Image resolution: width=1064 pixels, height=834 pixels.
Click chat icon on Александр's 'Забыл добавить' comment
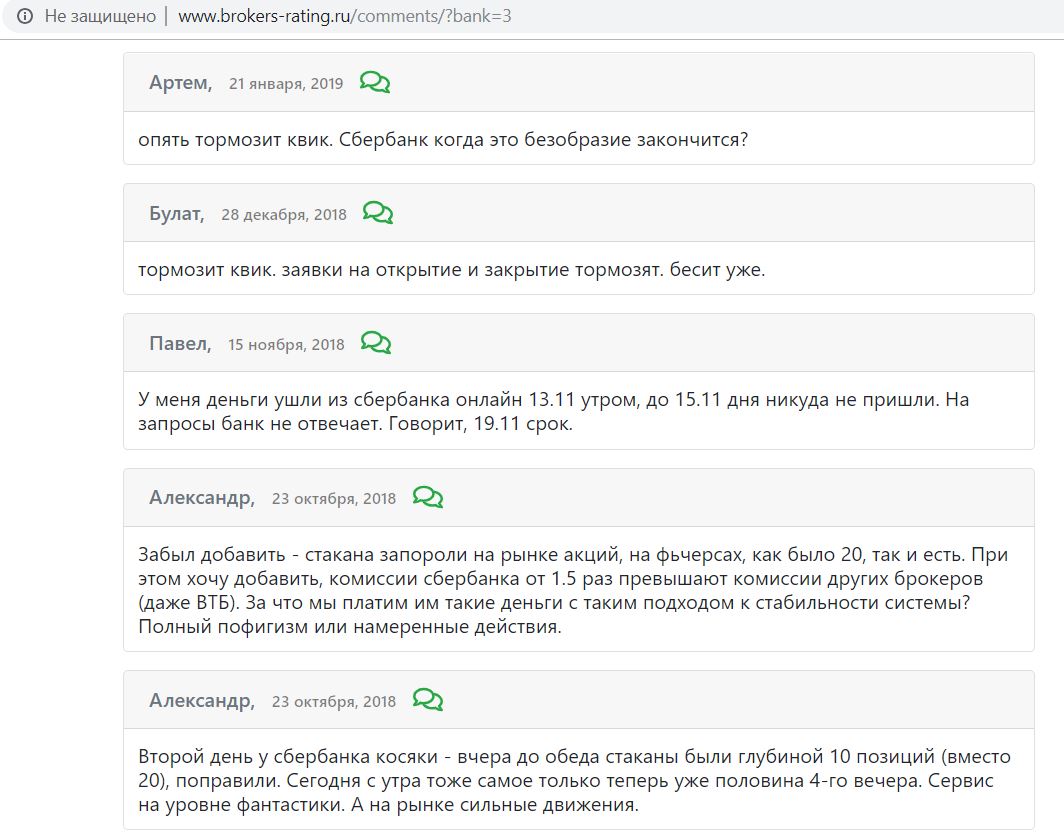pyautogui.click(x=428, y=497)
